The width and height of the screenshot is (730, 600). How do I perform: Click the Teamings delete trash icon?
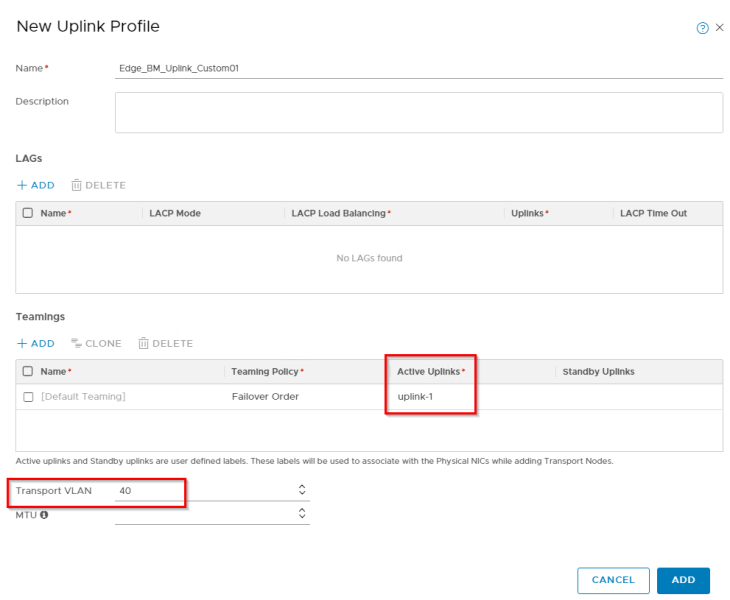tap(143, 343)
